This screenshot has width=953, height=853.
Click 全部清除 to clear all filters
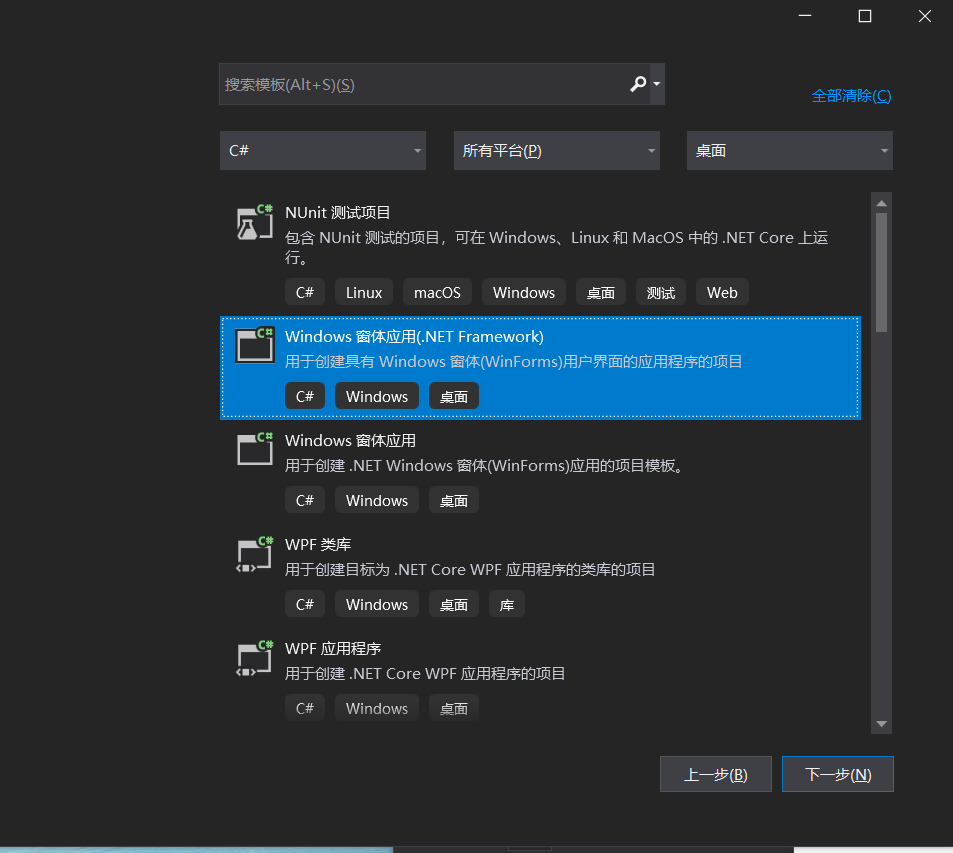(851, 95)
